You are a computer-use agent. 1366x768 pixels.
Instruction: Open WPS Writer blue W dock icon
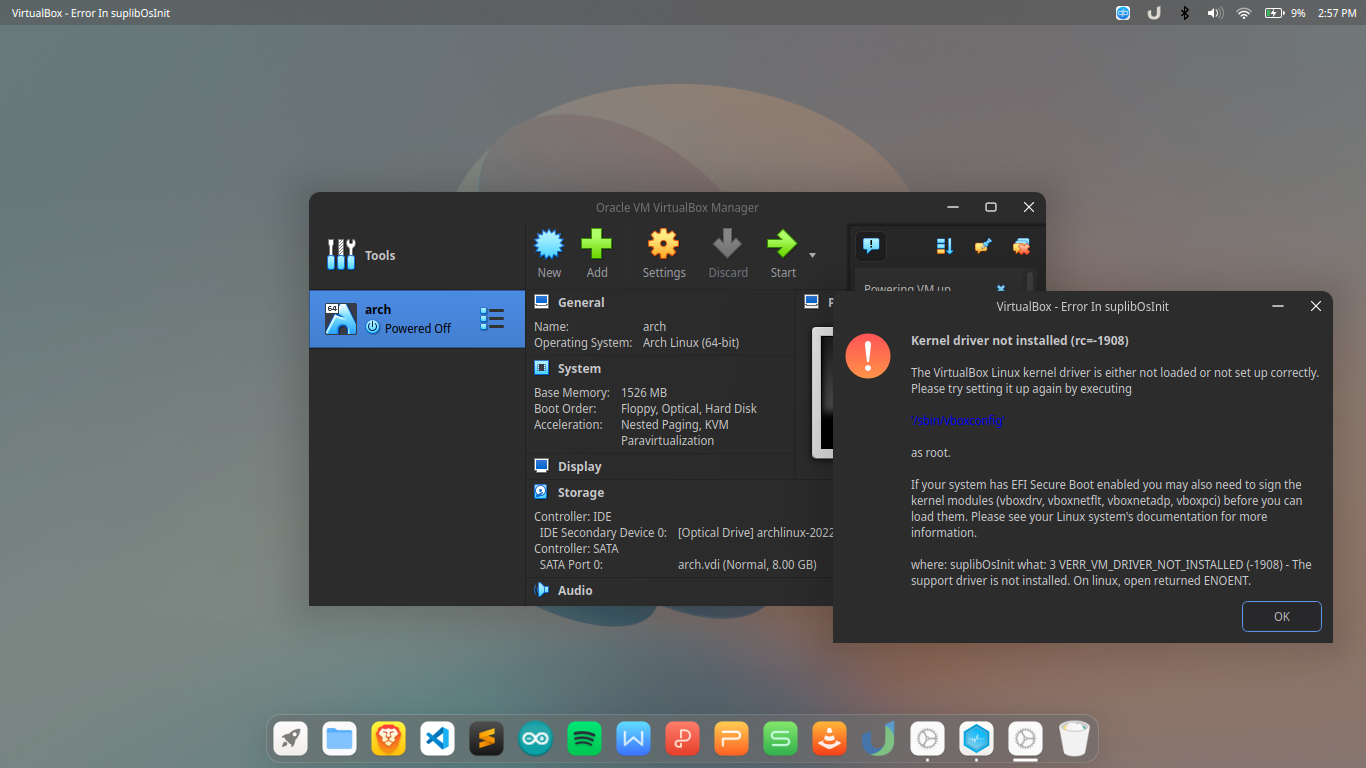[x=634, y=739]
